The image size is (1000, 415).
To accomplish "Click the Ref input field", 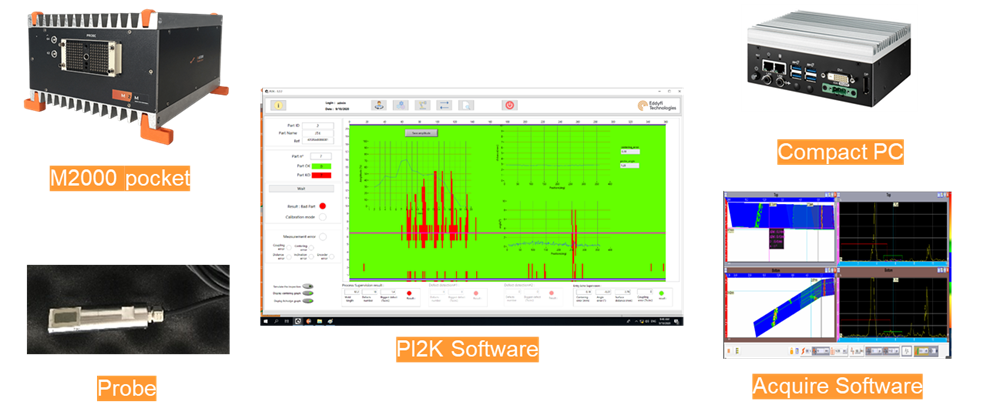I will (318, 140).
